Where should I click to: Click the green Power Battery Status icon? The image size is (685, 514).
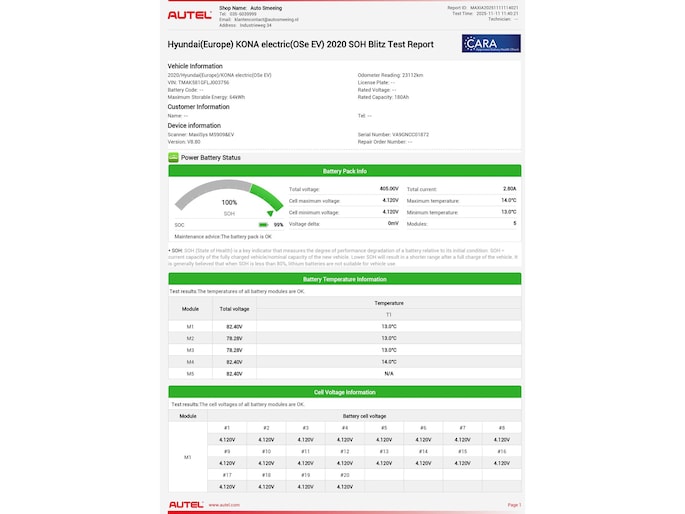[173, 158]
